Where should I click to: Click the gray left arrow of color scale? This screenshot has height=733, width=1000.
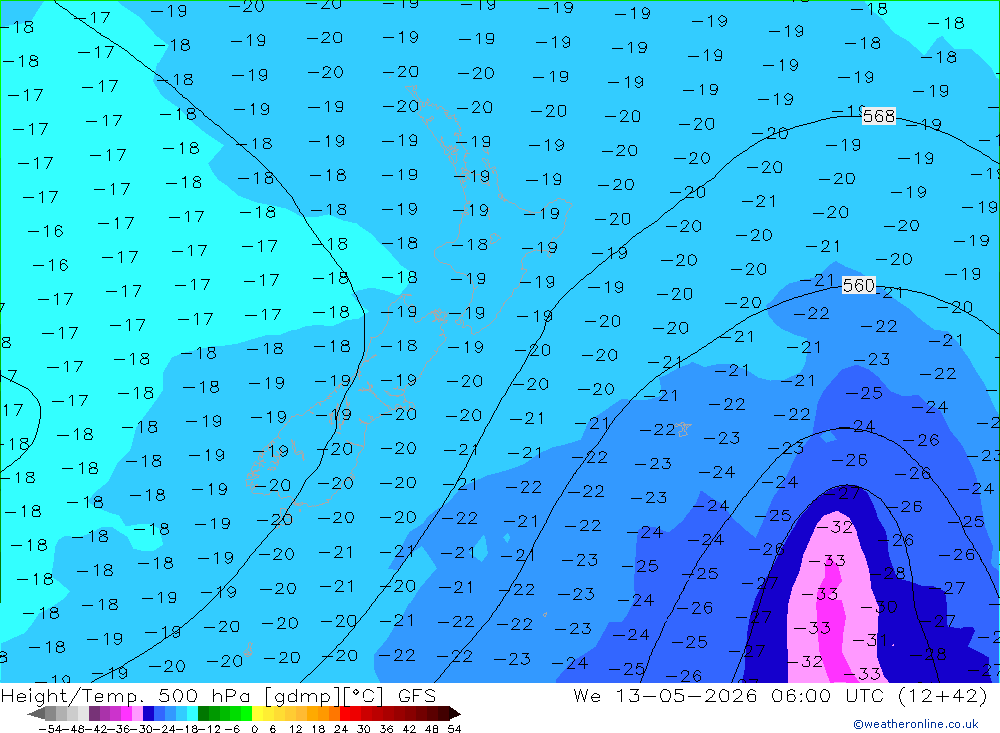tap(36, 714)
